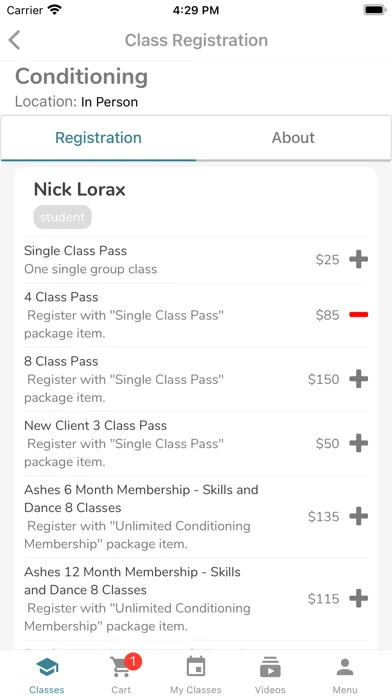Remove 4 Class Pass with red minus
The image size is (392, 696).
tap(358, 315)
